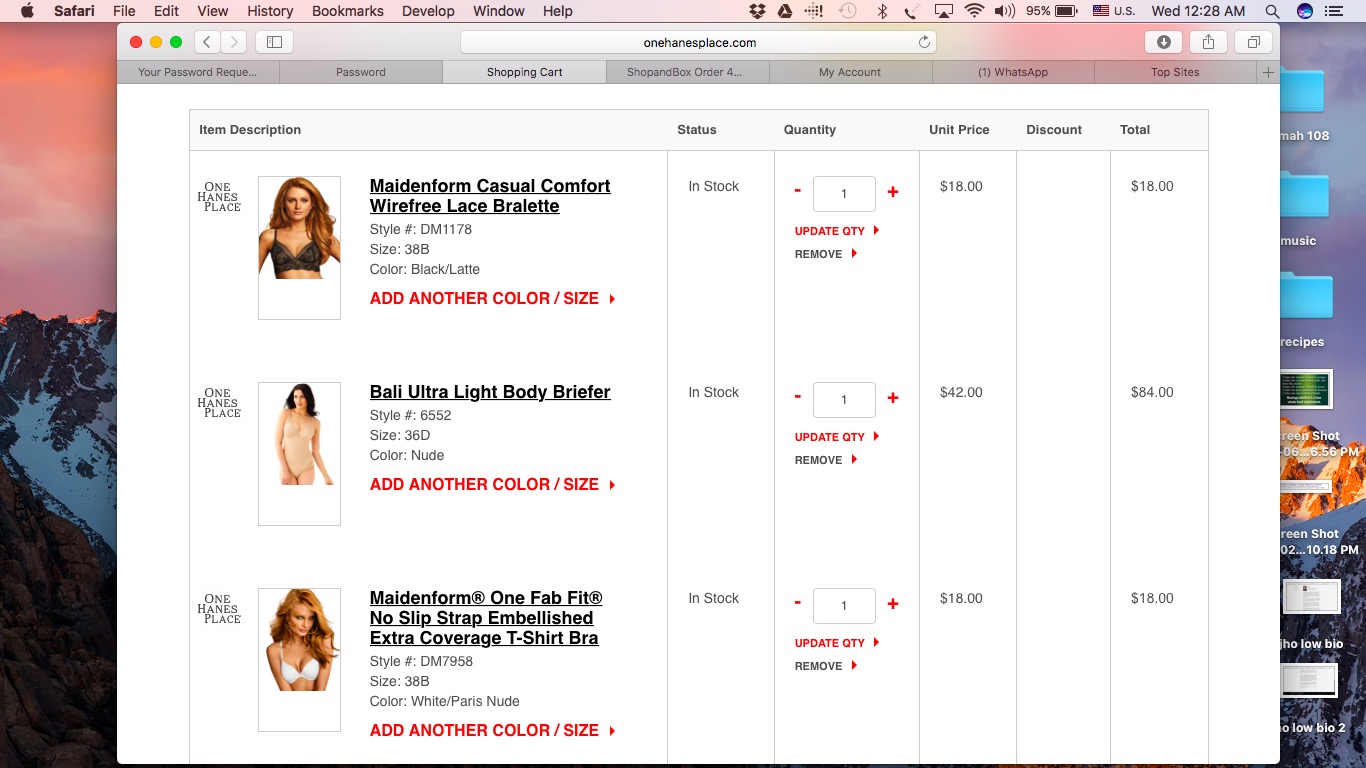Image resolution: width=1366 pixels, height=768 pixels.
Task: Remove Maidenform Casual Comfort Bralette from cart
Action: click(x=826, y=254)
